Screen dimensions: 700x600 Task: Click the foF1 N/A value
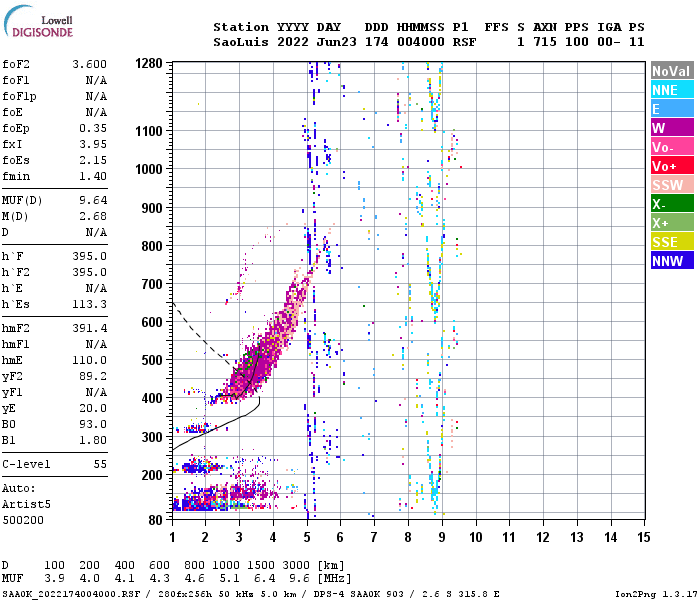point(96,80)
